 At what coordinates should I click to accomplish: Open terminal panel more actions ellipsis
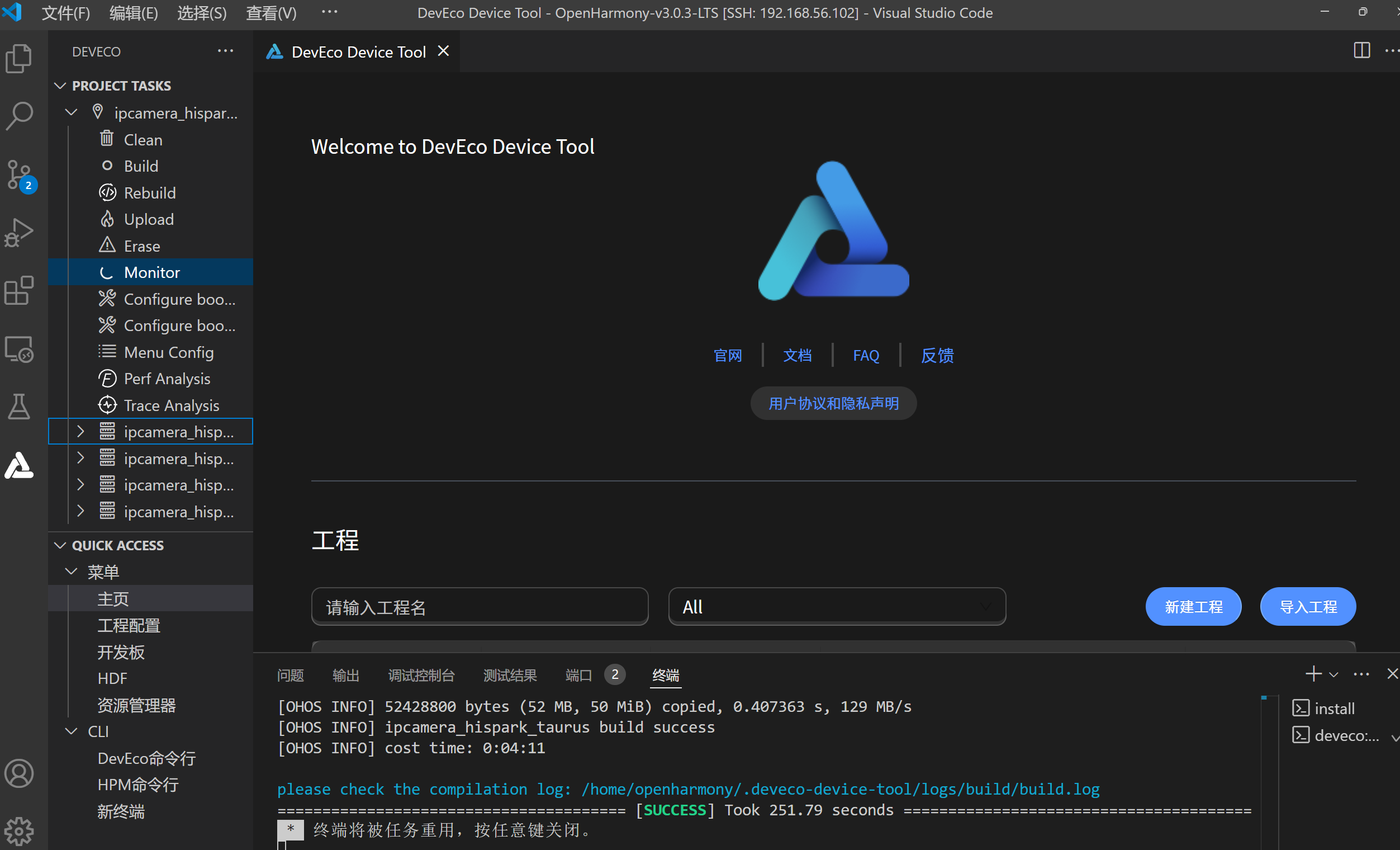[1361, 674]
